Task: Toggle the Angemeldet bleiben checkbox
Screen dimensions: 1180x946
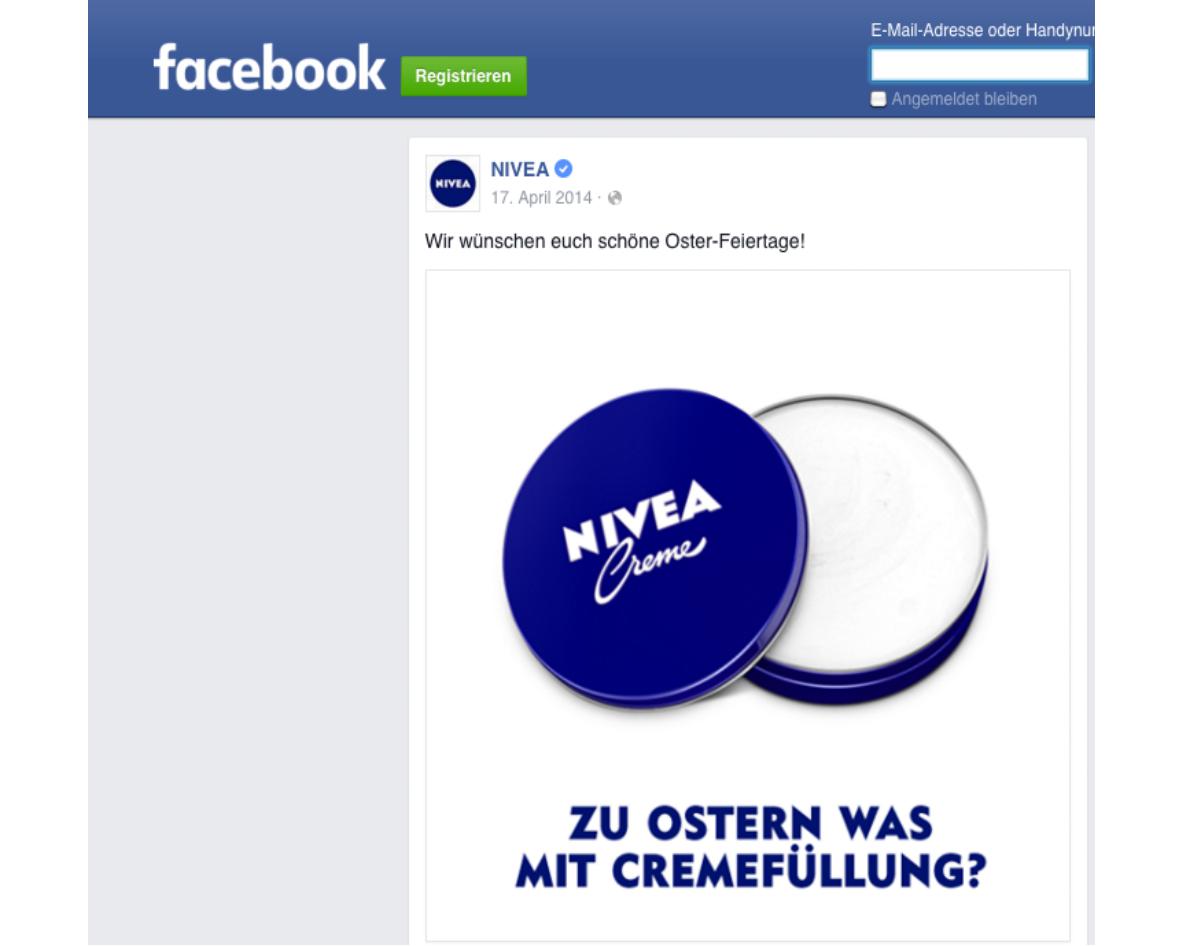Action: (x=878, y=99)
